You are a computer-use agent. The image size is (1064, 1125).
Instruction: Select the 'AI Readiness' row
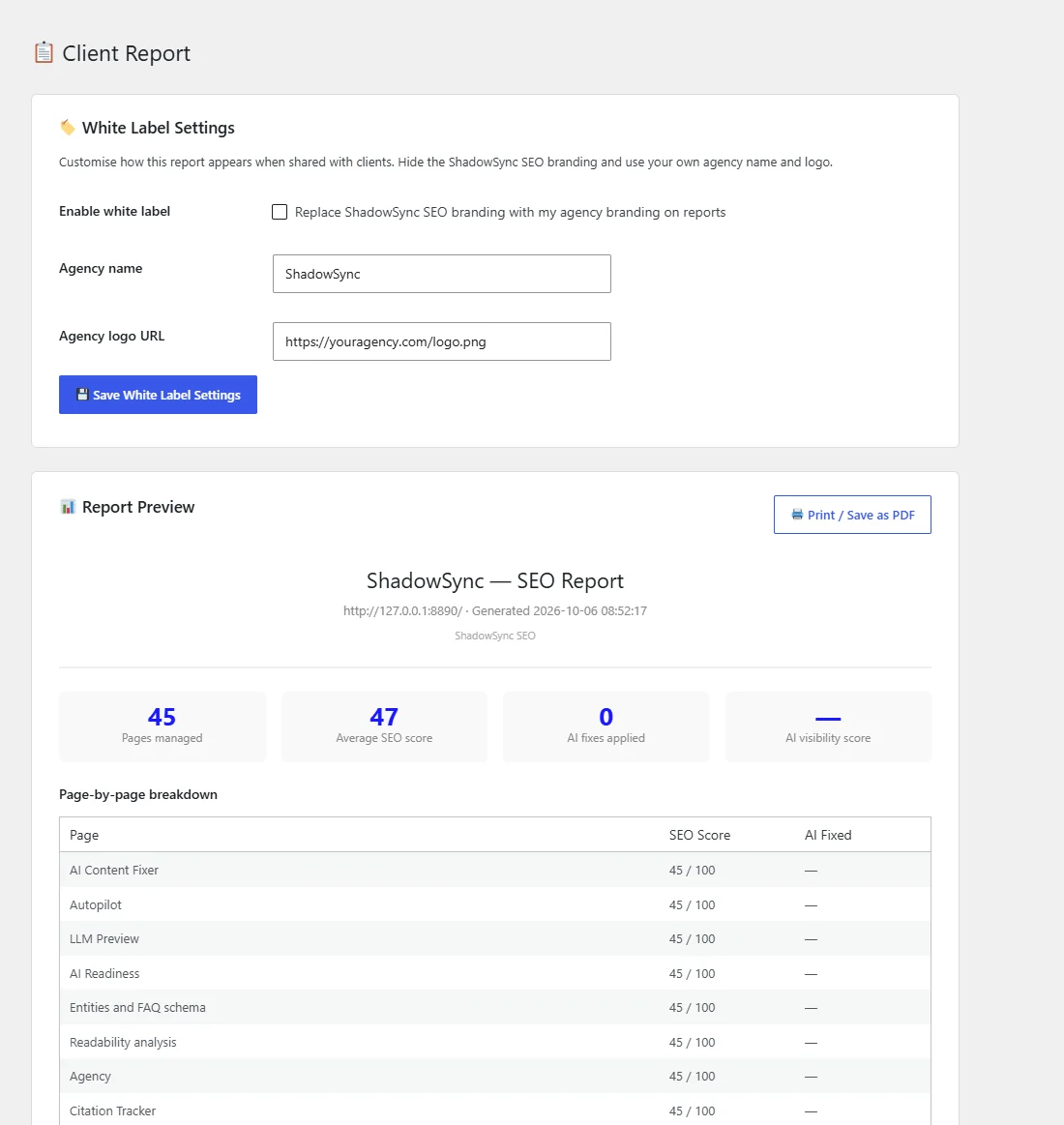click(495, 973)
